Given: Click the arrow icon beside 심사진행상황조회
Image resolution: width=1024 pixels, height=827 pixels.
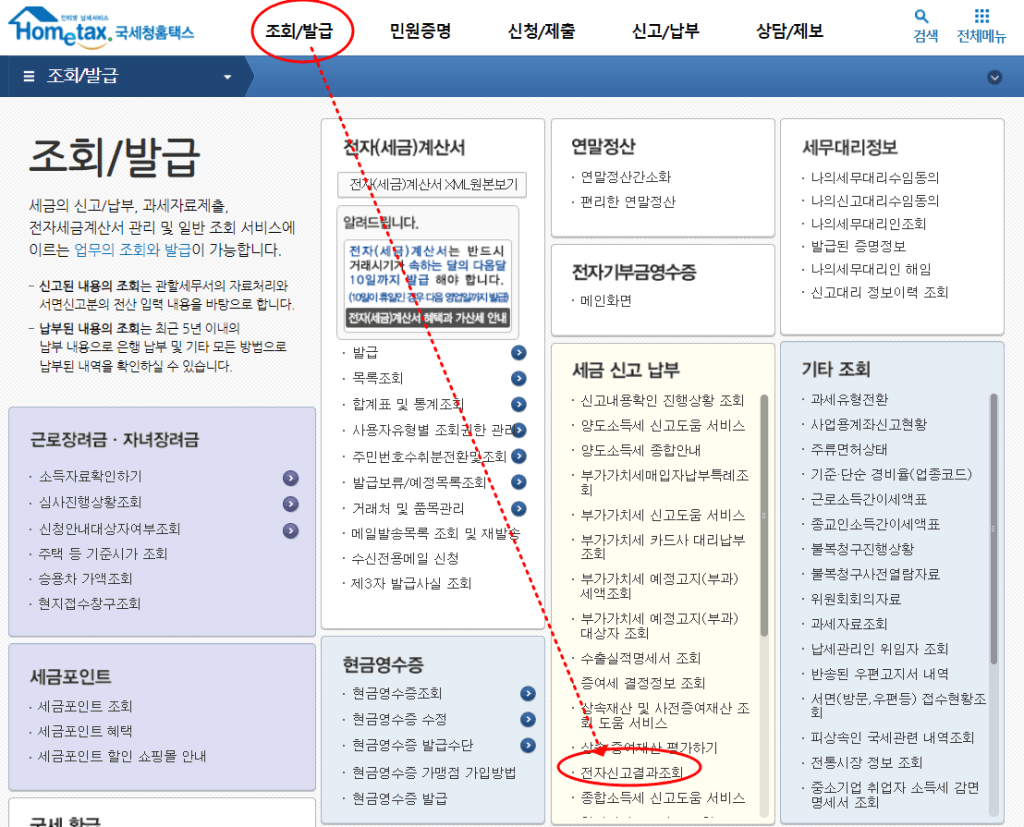Looking at the screenshot, I should coord(289,504).
